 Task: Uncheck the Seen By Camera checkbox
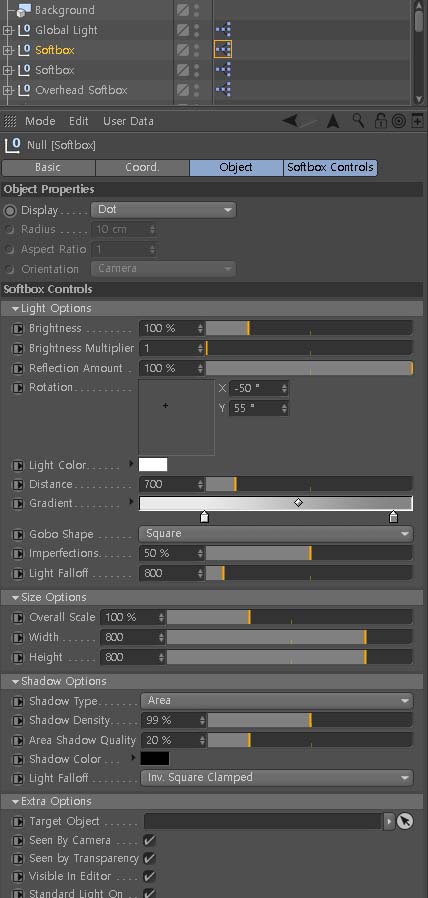pos(149,840)
